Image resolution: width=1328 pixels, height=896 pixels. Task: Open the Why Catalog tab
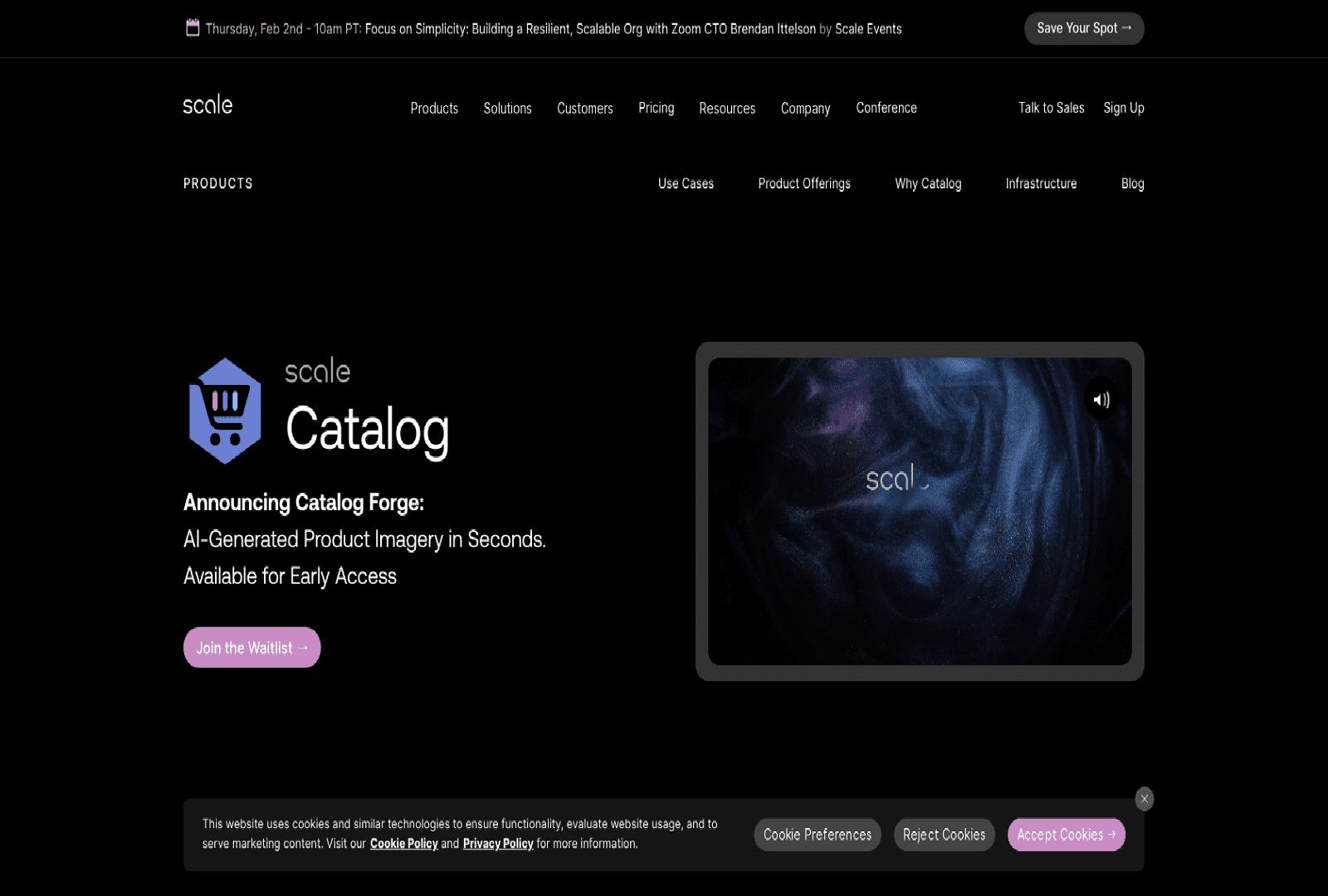point(928,183)
